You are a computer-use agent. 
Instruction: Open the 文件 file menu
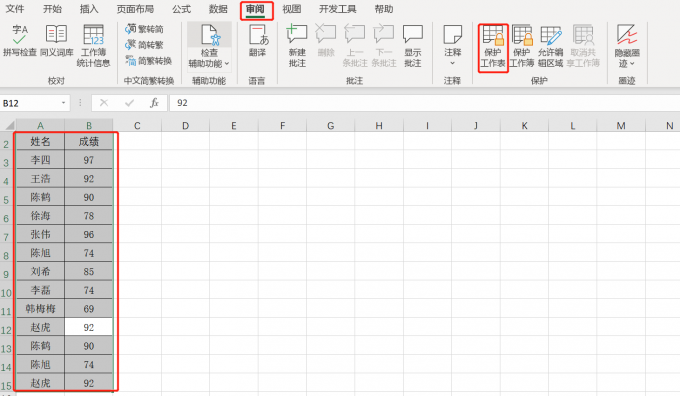[14, 9]
